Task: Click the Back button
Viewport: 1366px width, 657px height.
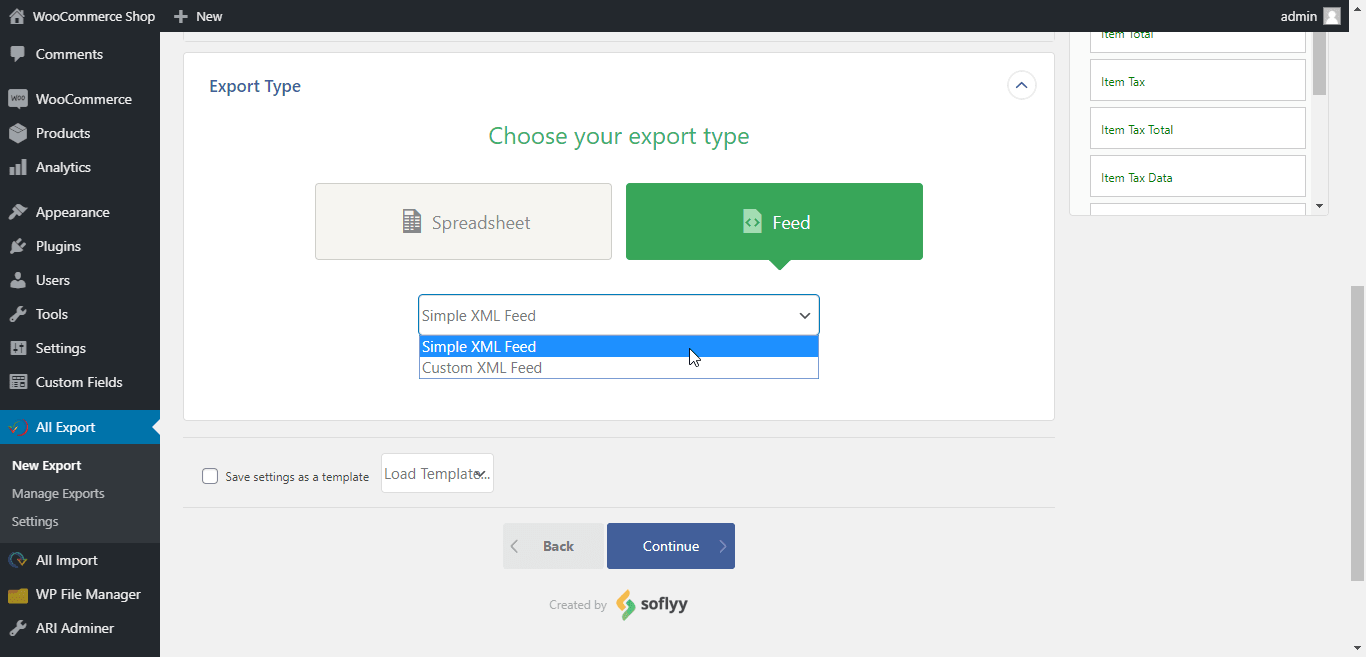Action: point(553,546)
